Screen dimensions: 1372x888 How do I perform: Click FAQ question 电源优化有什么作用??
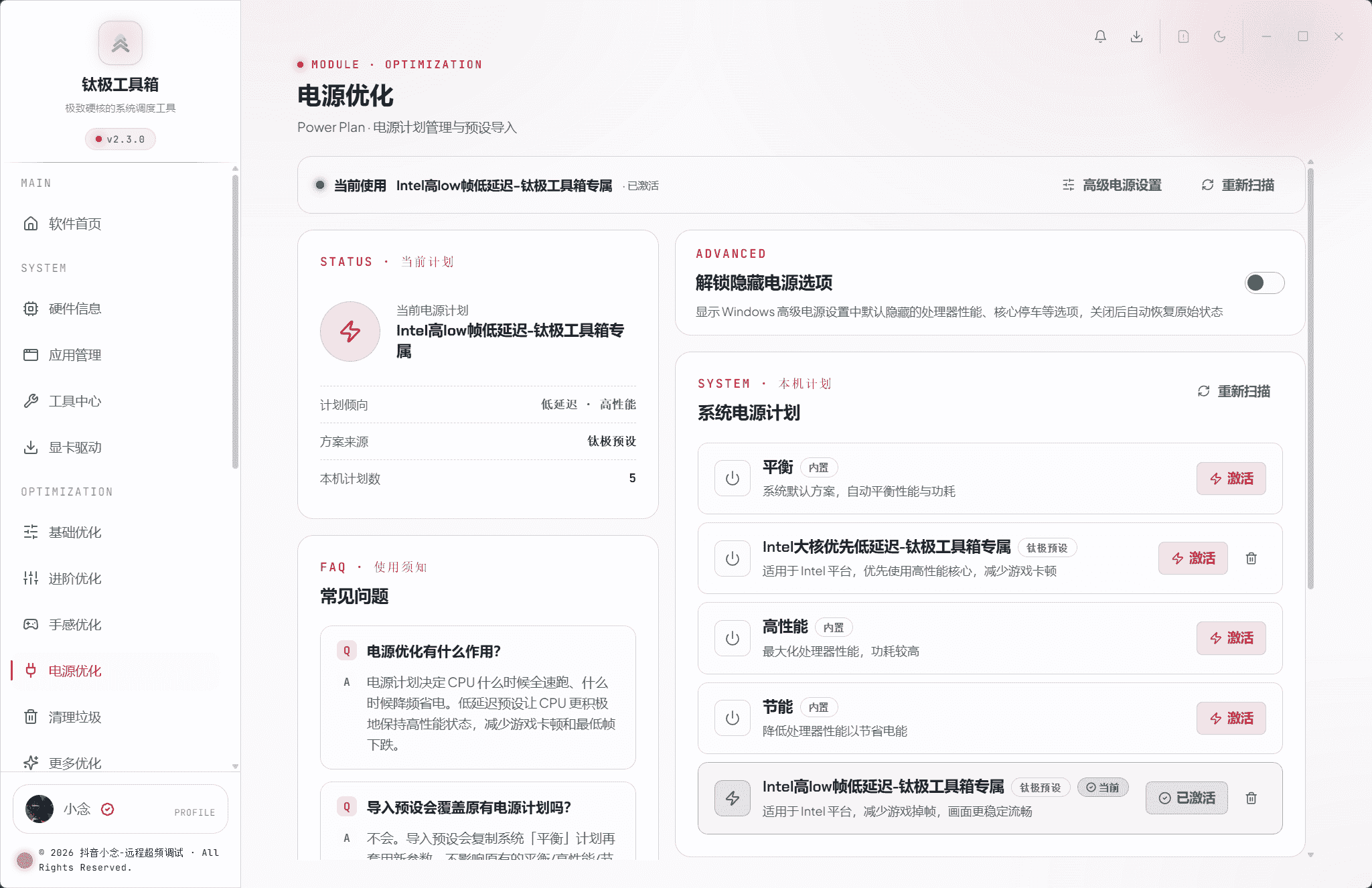[433, 652]
